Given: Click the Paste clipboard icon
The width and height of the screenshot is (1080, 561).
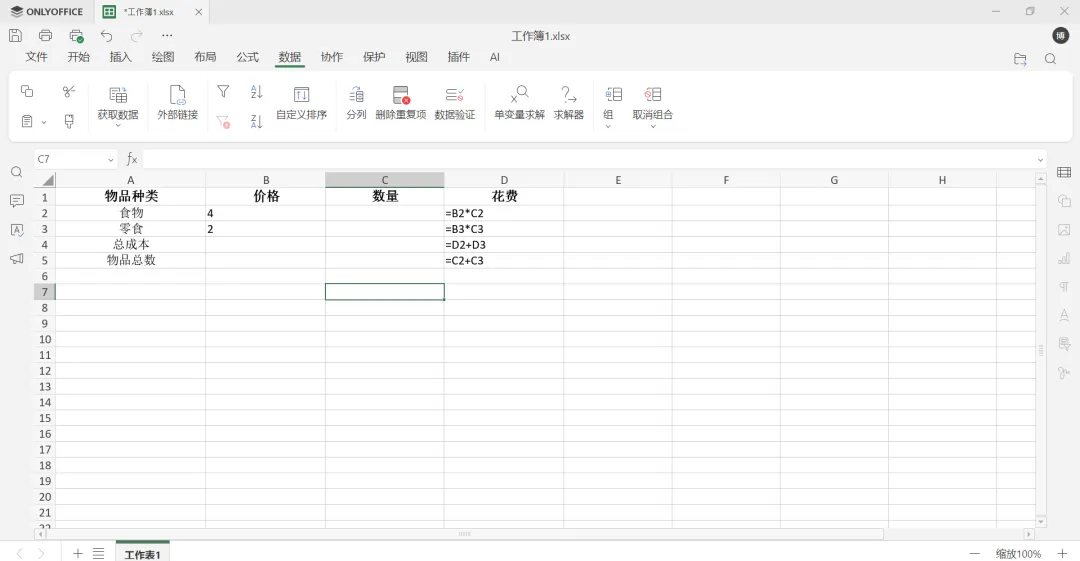Looking at the screenshot, I should pos(27,121).
